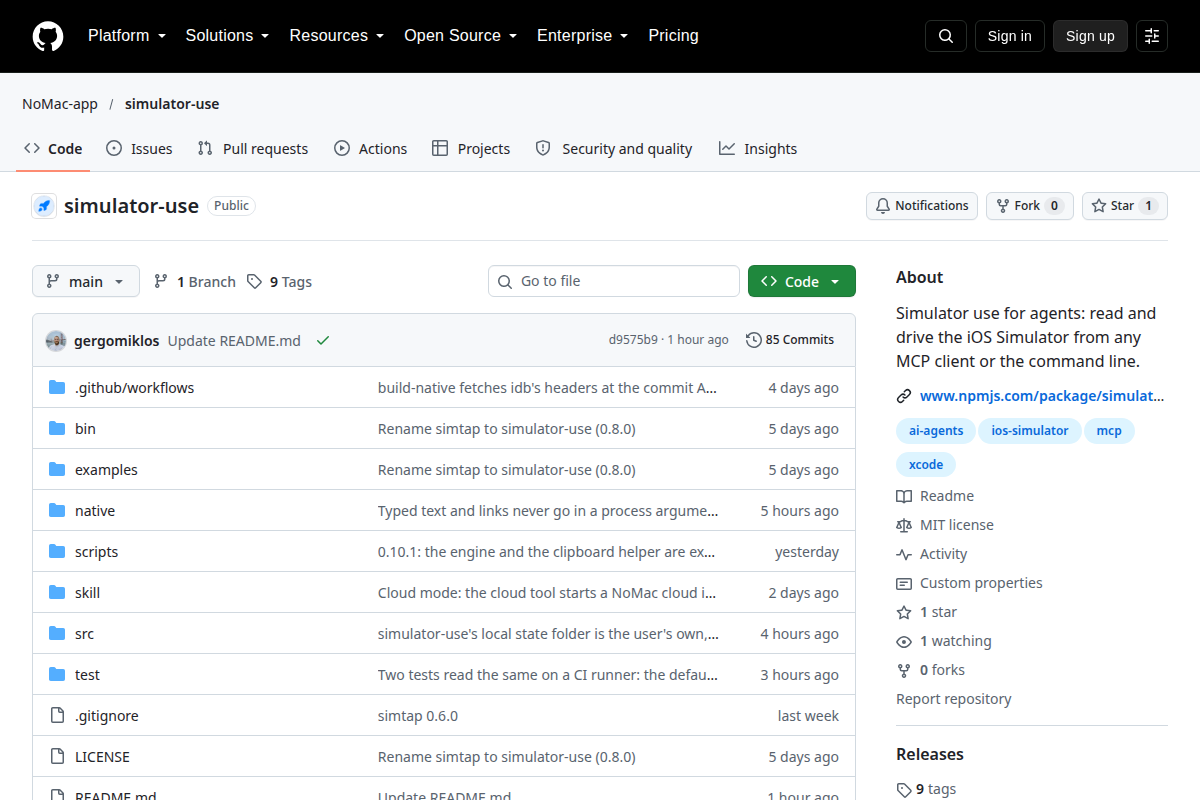Click the Sign up button
The width and height of the screenshot is (1200, 800).
tap(1090, 36)
